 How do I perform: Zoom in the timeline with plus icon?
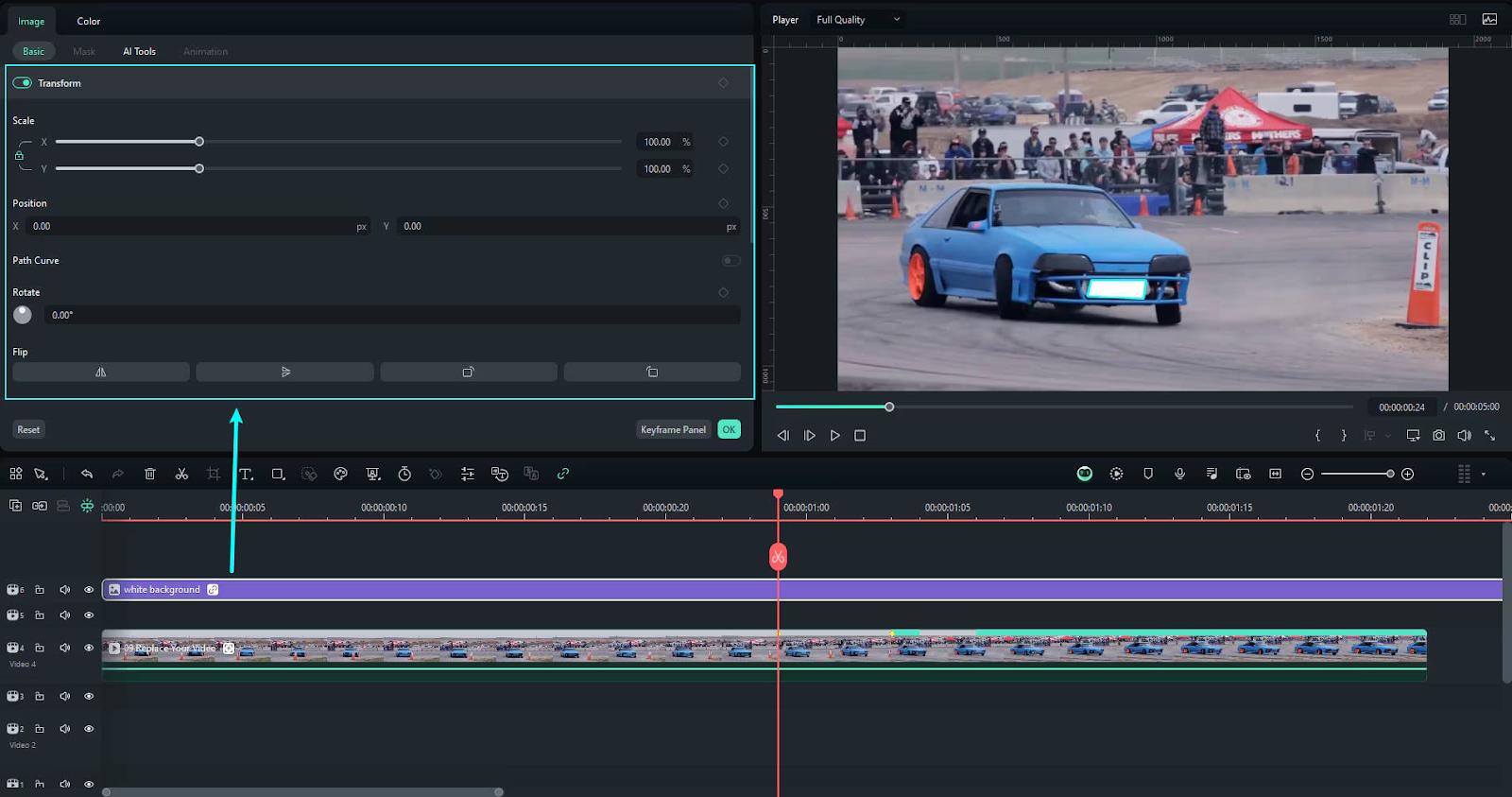click(x=1408, y=474)
